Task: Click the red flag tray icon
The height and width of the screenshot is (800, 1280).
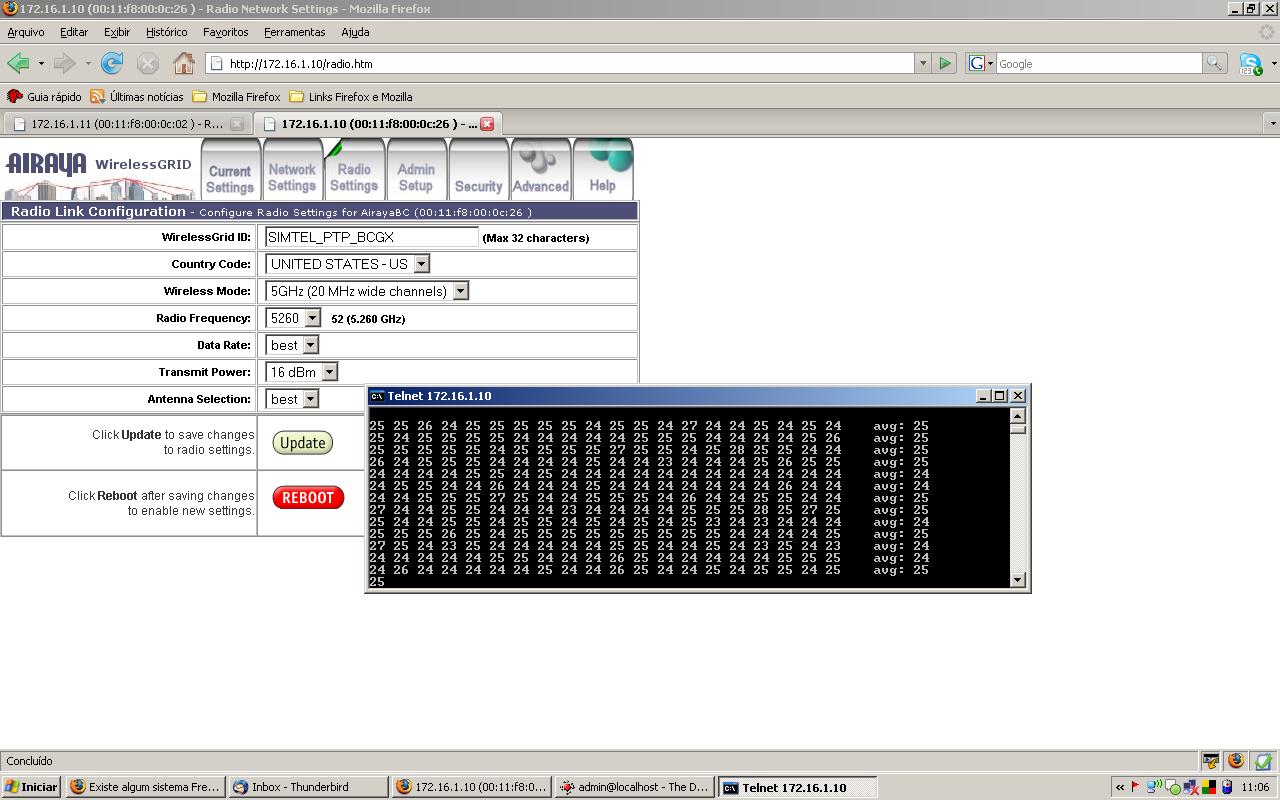Action: coord(1135,787)
